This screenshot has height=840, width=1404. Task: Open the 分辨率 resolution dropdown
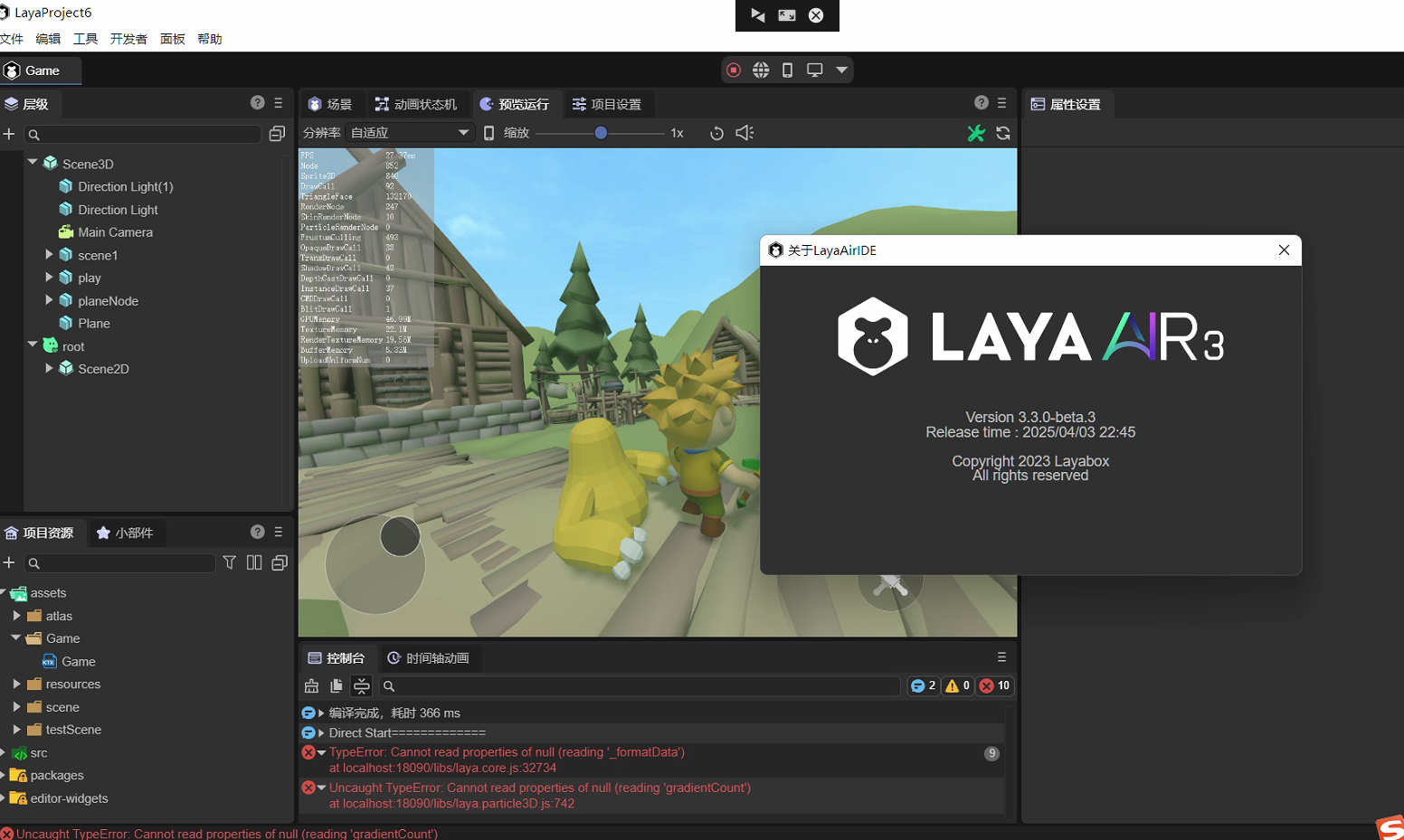tap(410, 133)
